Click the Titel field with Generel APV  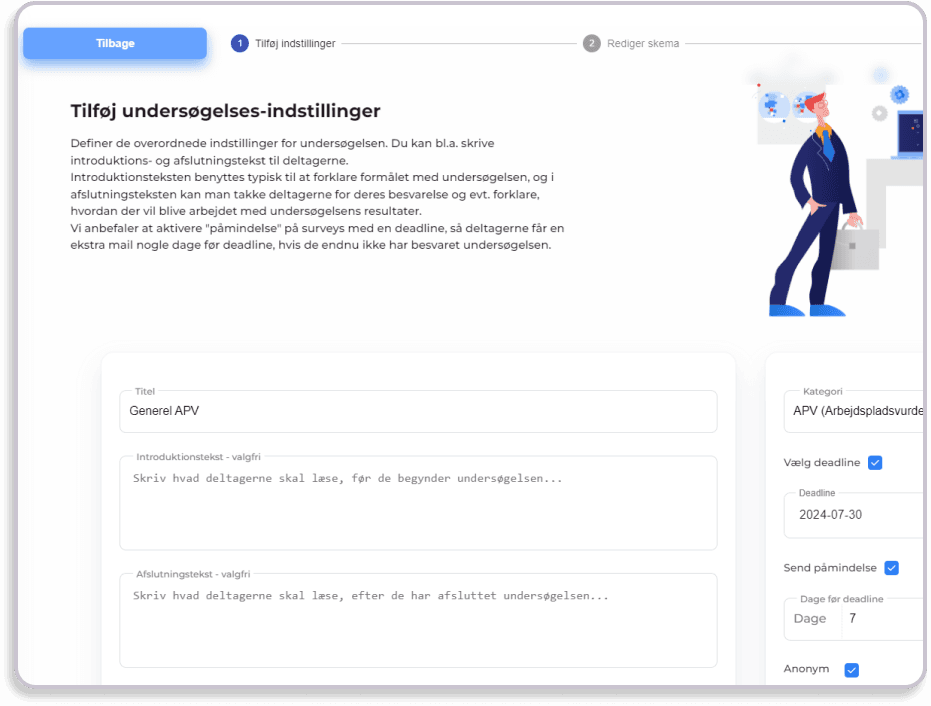click(418, 411)
